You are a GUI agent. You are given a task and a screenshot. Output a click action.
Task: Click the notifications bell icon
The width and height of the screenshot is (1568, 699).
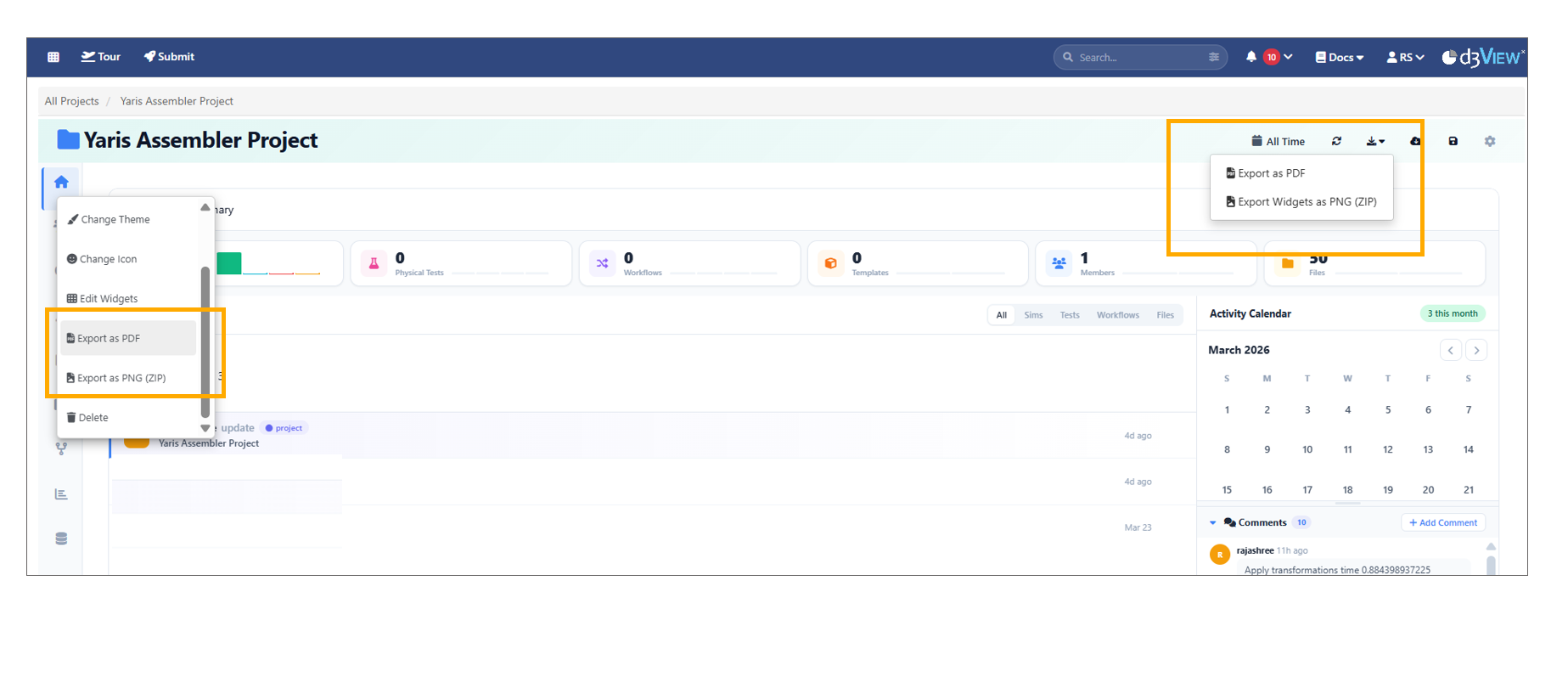click(1250, 57)
